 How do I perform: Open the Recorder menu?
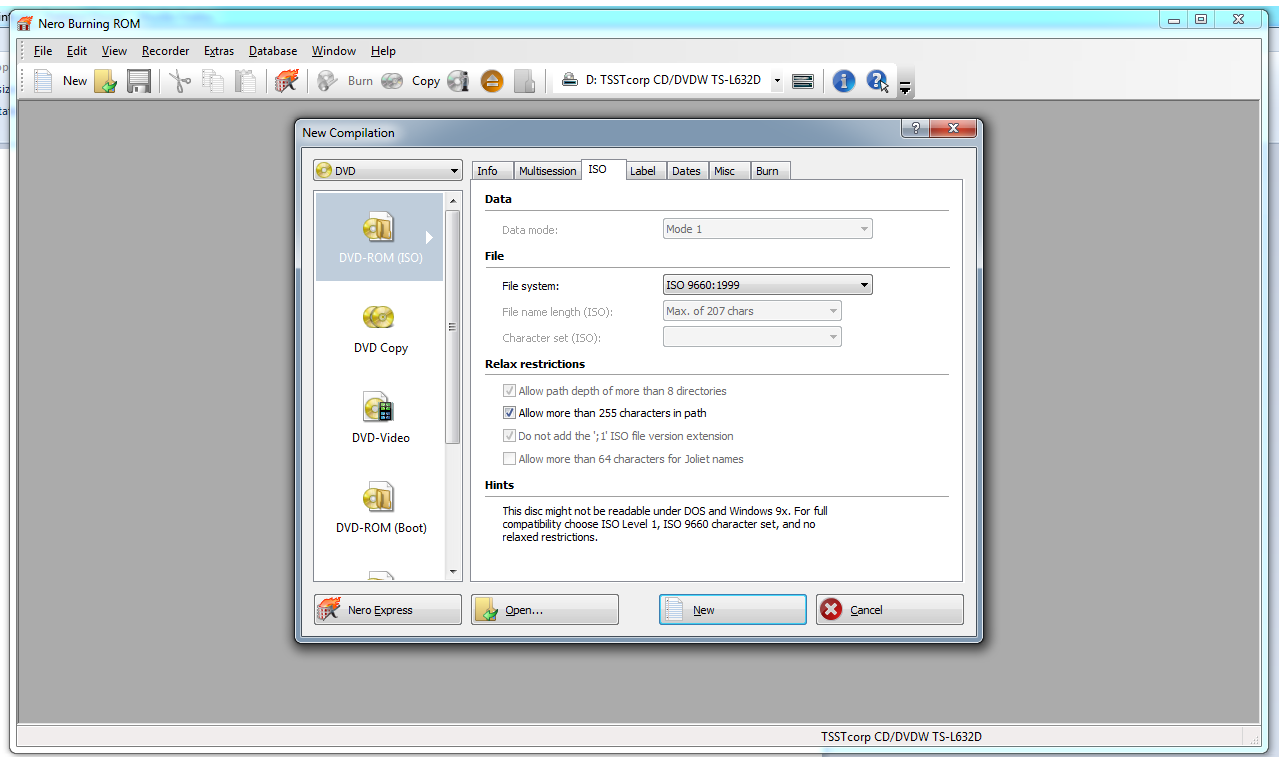pos(165,51)
